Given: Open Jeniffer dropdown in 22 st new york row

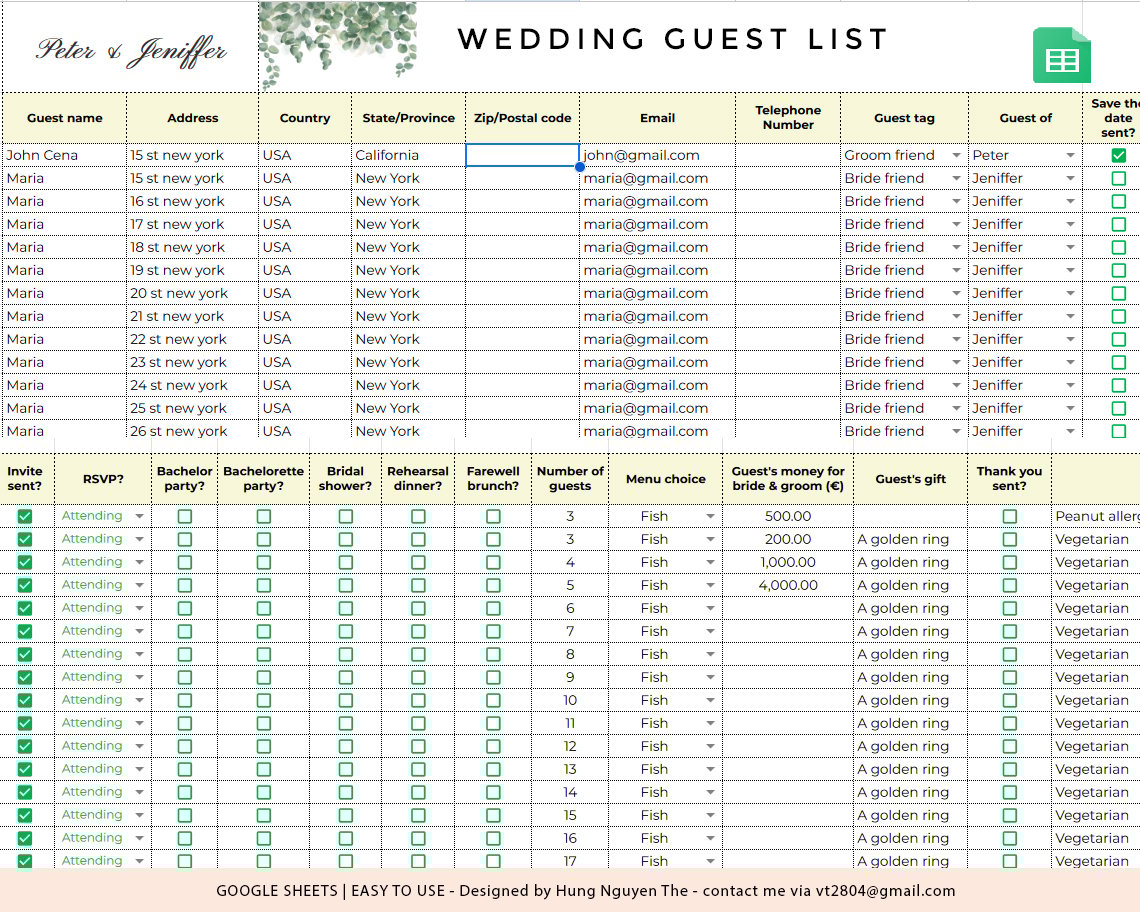Looking at the screenshot, I should click(1070, 339).
